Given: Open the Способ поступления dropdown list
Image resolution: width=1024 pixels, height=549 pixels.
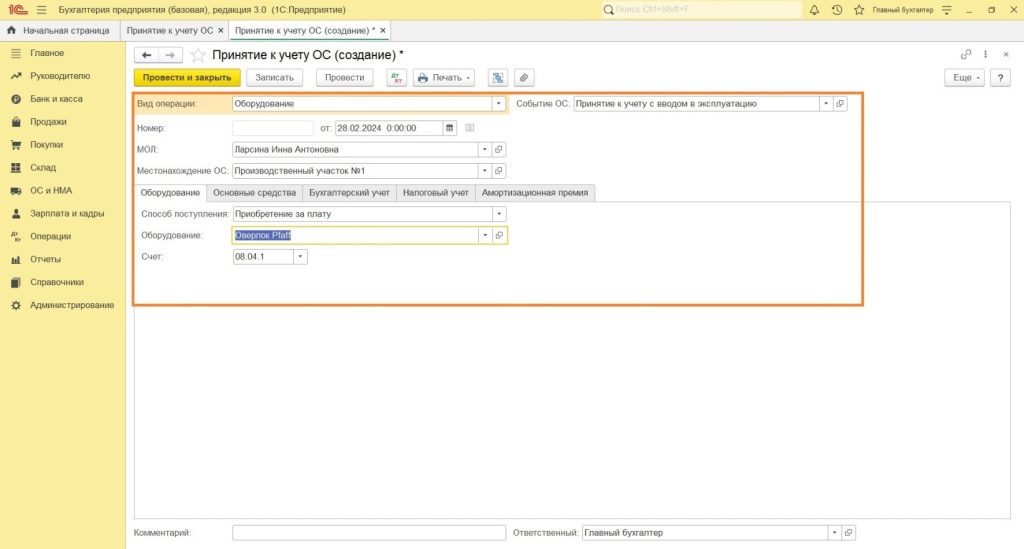Looking at the screenshot, I should click(x=498, y=213).
